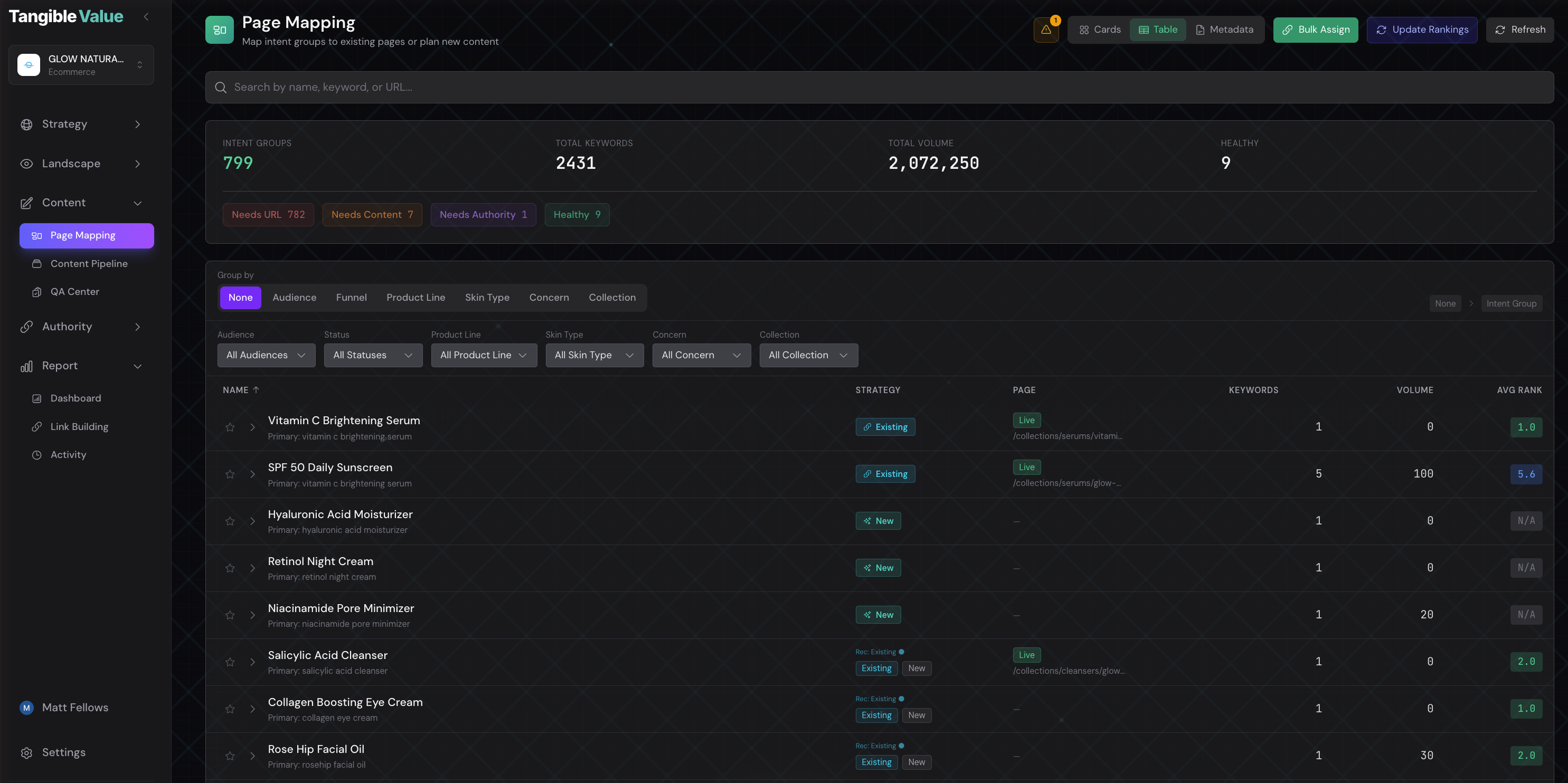Screen dimensions: 1568x783
Task: Favorite the Retinol Night Cream entry
Action: [230, 568]
